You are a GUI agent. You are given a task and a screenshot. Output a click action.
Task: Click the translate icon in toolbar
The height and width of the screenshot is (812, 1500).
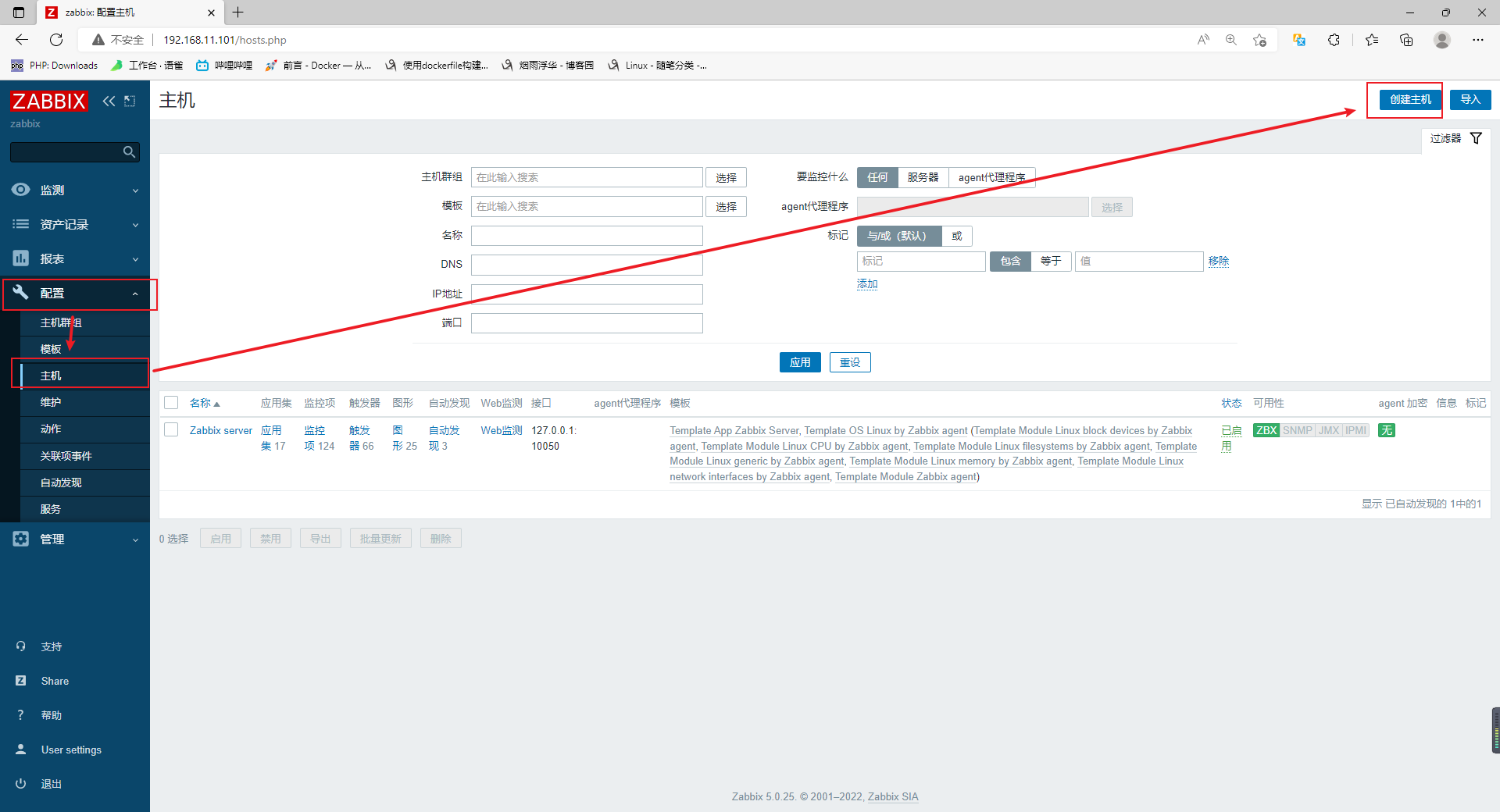(x=1299, y=40)
